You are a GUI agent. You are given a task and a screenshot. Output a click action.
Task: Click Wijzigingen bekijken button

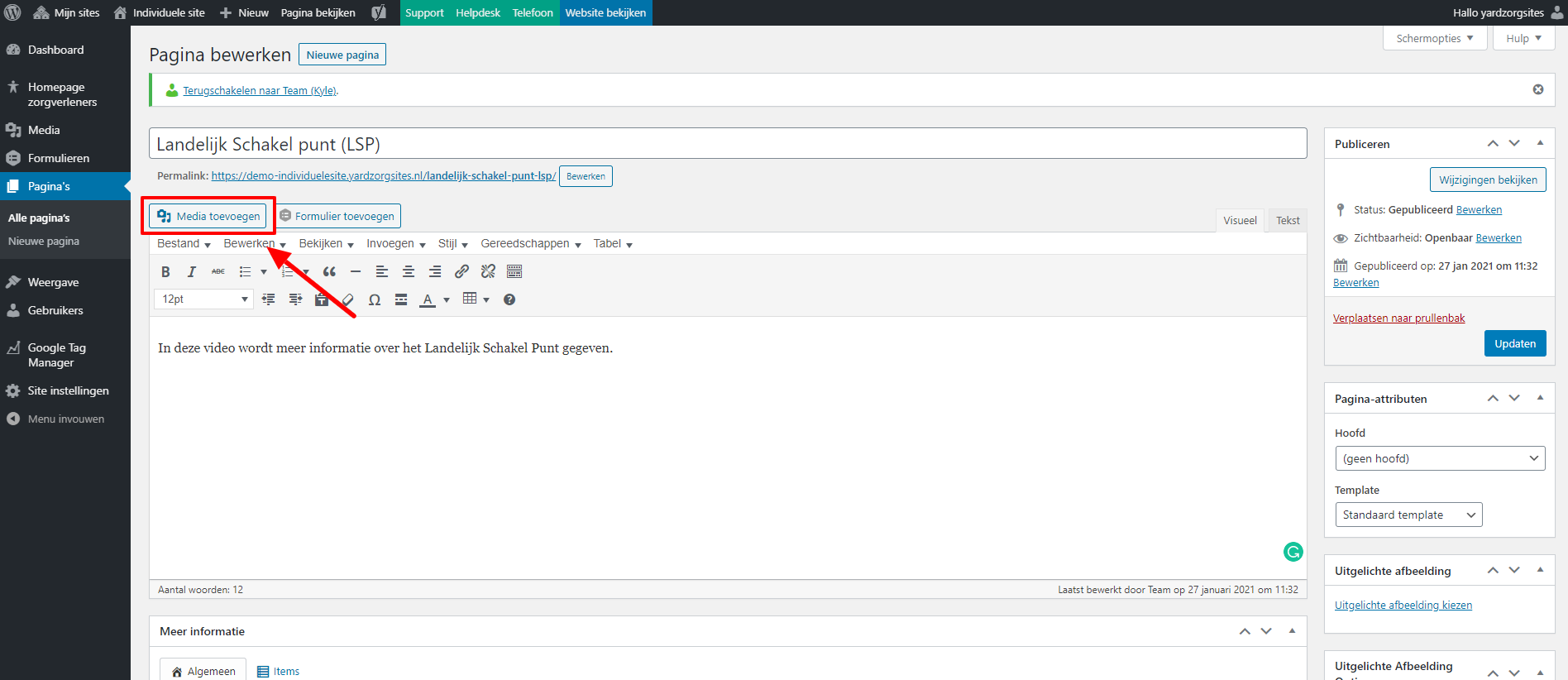coord(1488,180)
